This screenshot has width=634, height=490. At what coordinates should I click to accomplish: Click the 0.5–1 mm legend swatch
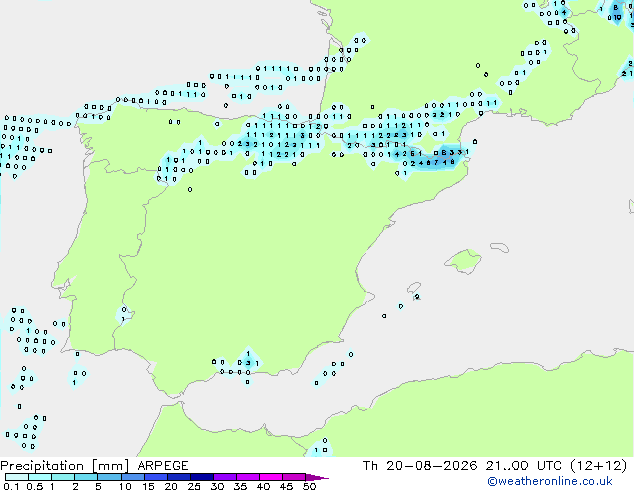point(40,477)
